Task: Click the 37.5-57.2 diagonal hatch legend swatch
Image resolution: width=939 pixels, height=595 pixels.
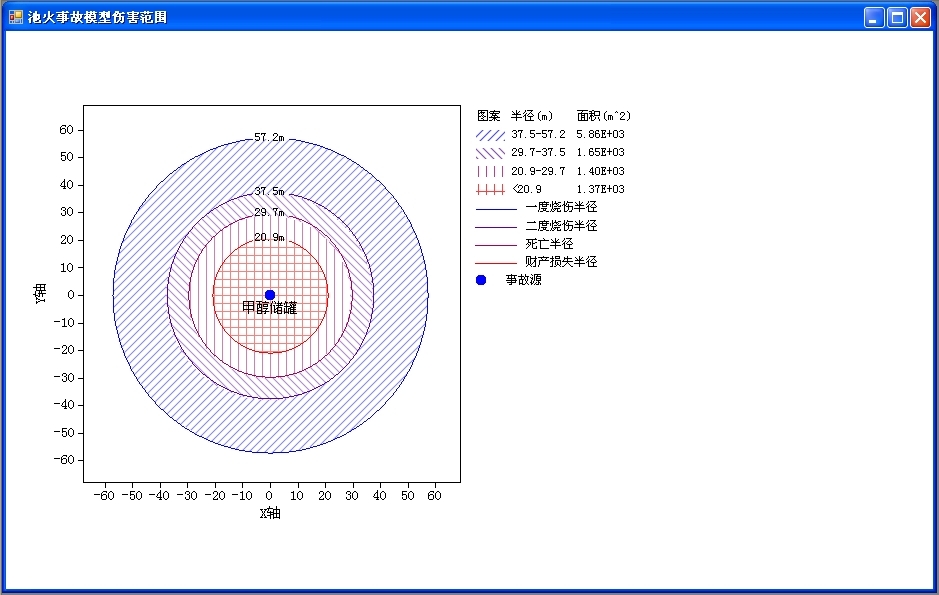Action: [490, 135]
